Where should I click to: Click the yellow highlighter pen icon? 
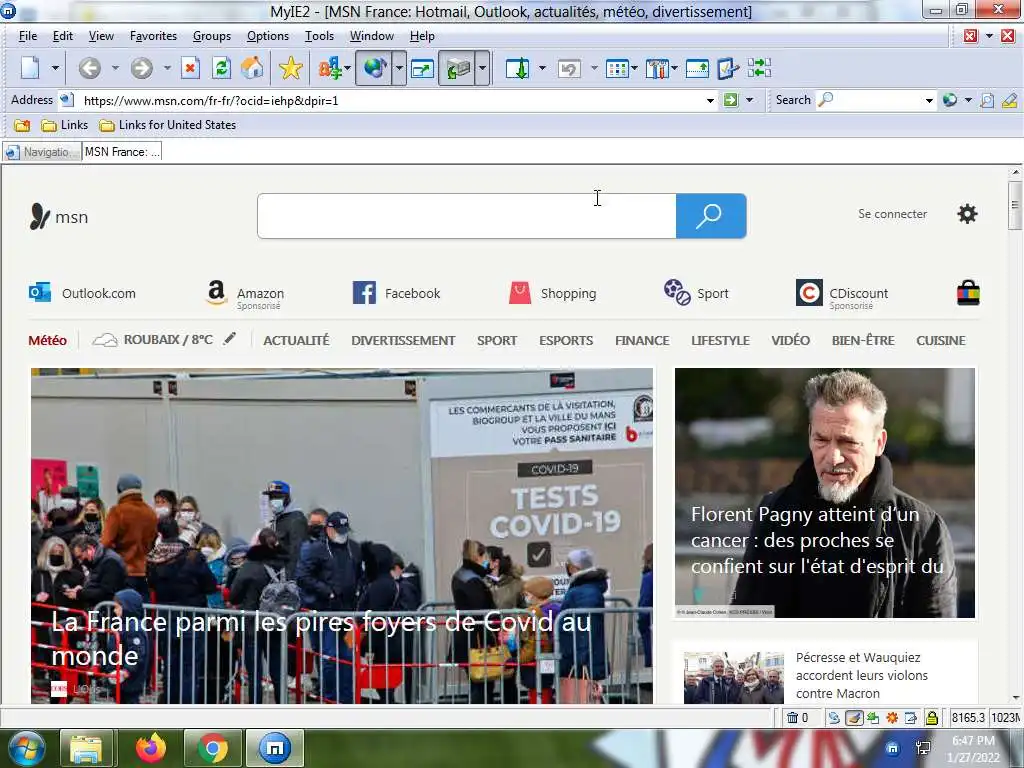(x=1010, y=100)
